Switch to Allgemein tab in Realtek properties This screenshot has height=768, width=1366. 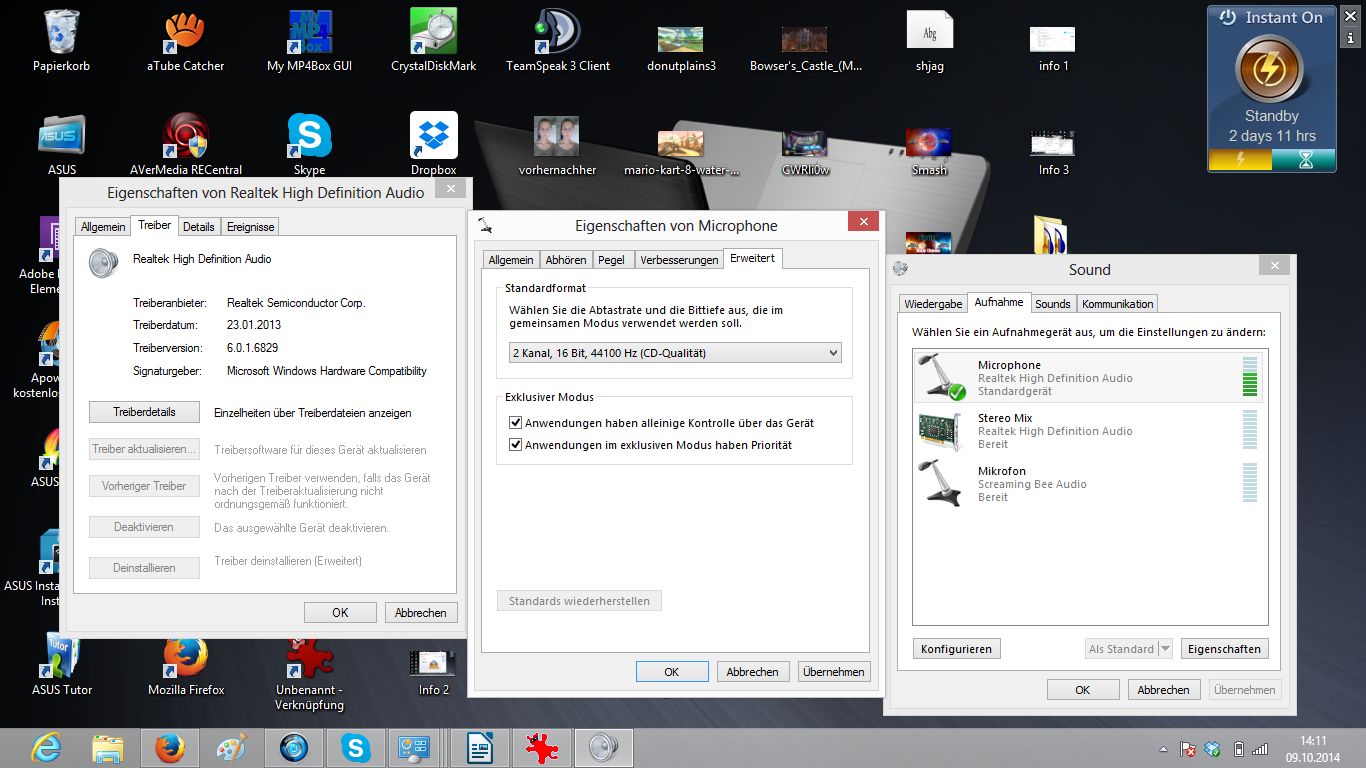[103, 227]
